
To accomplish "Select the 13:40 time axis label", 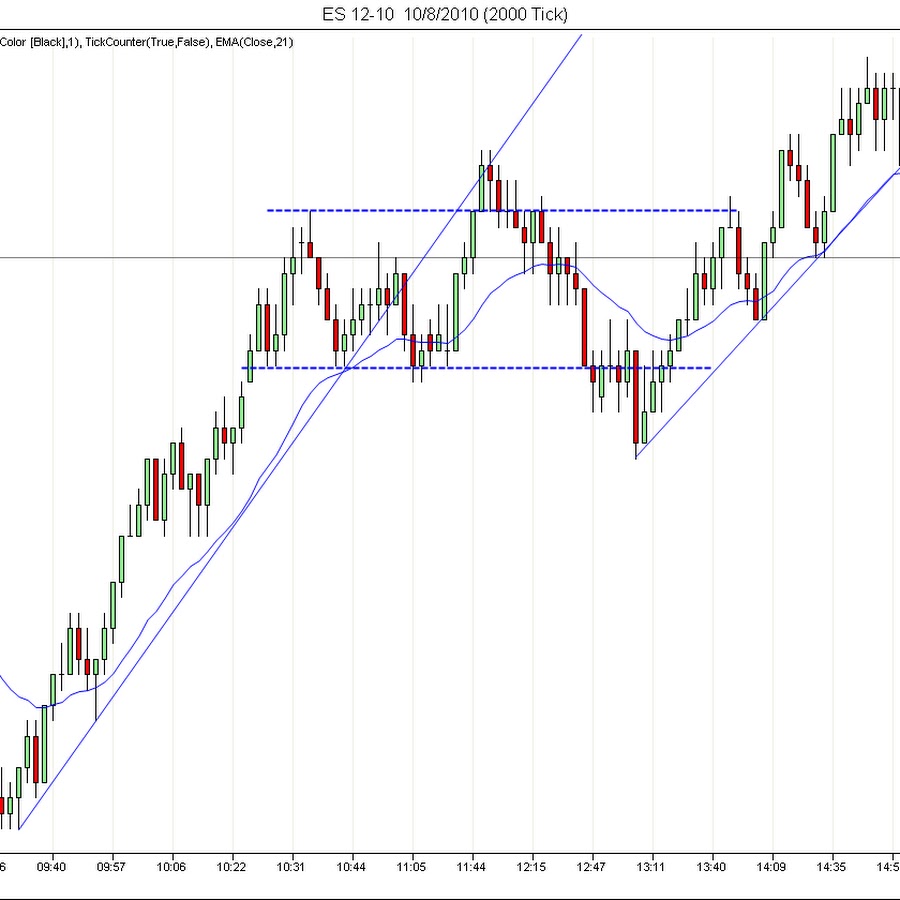I will [x=711, y=867].
